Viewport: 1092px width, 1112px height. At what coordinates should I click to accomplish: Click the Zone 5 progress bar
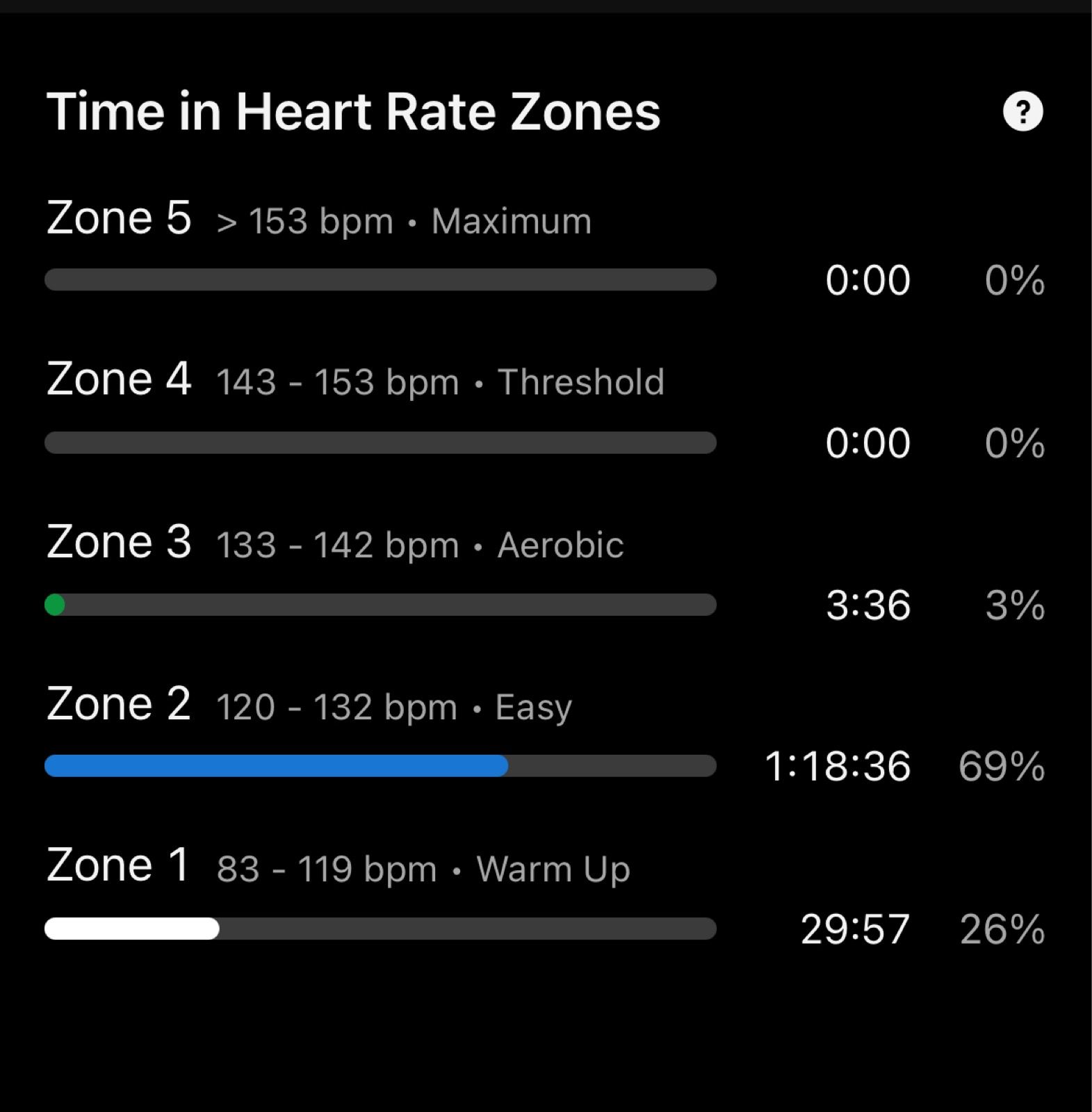(x=380, y=279)
